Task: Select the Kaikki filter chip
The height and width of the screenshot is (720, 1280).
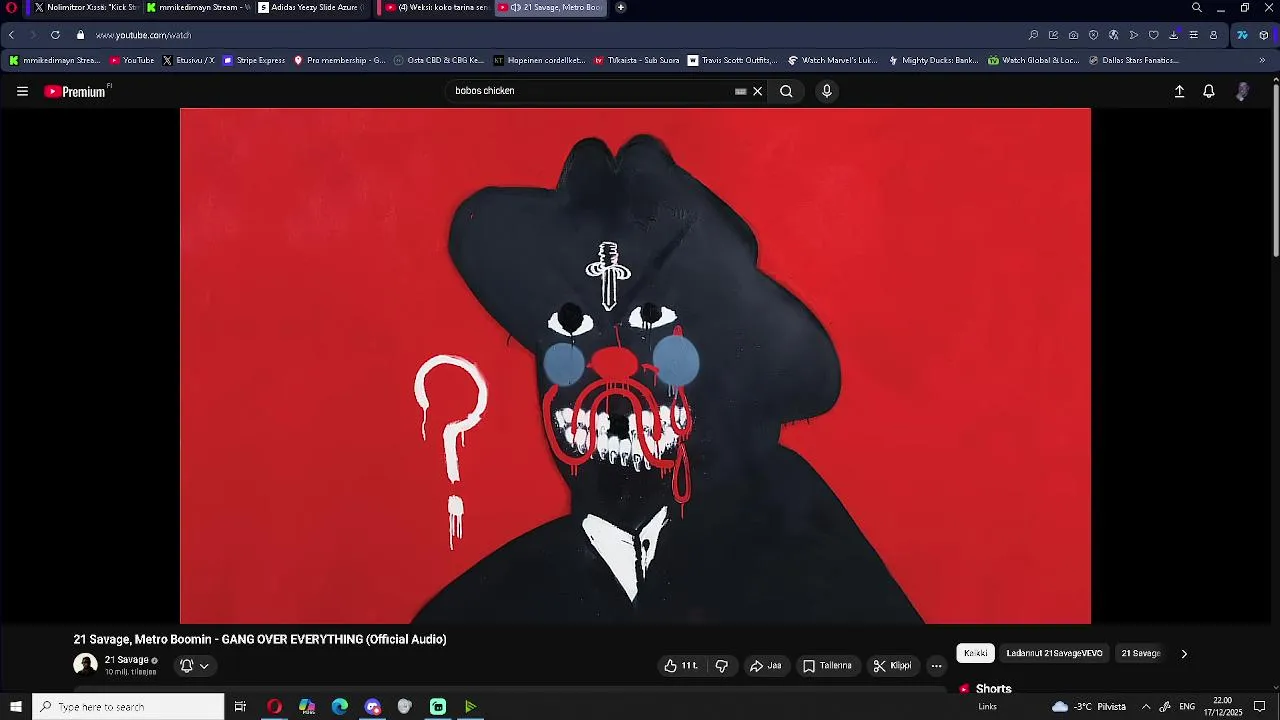Action: (976, 654)
